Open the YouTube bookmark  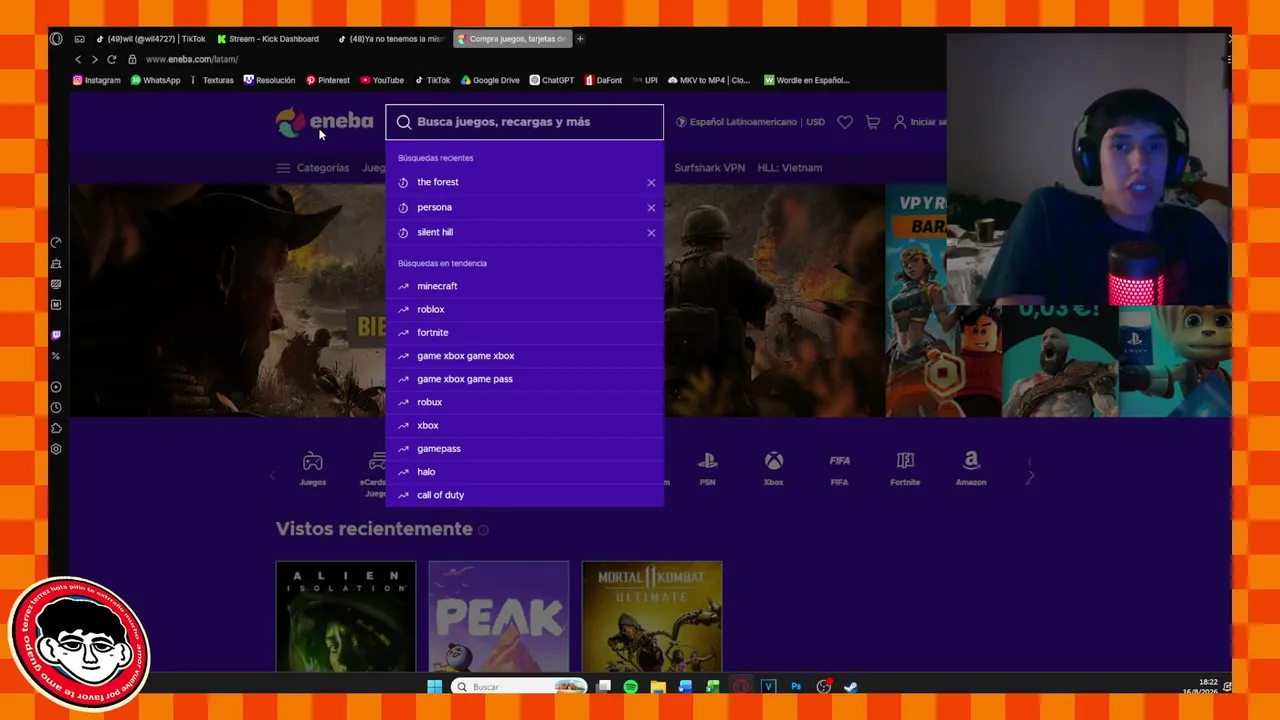(x=382, y=80)
